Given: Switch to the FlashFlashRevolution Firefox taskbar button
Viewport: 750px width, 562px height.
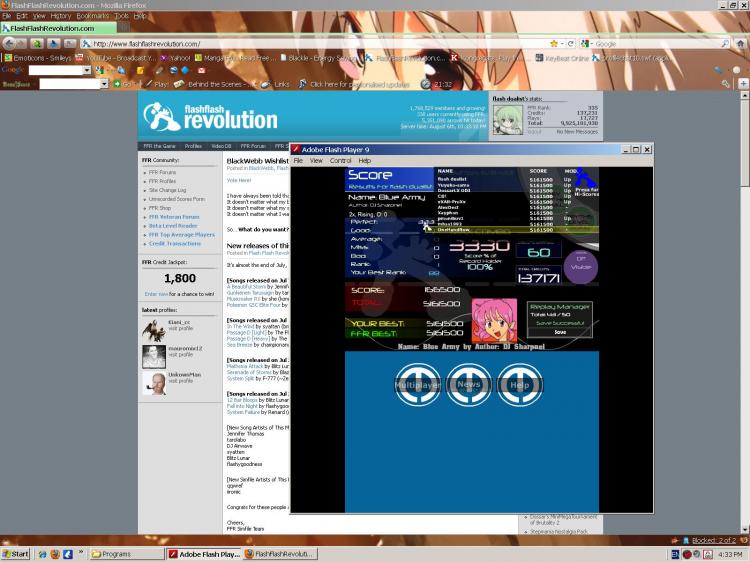Looking at the screenshot, I should click(x=279, y=554).
